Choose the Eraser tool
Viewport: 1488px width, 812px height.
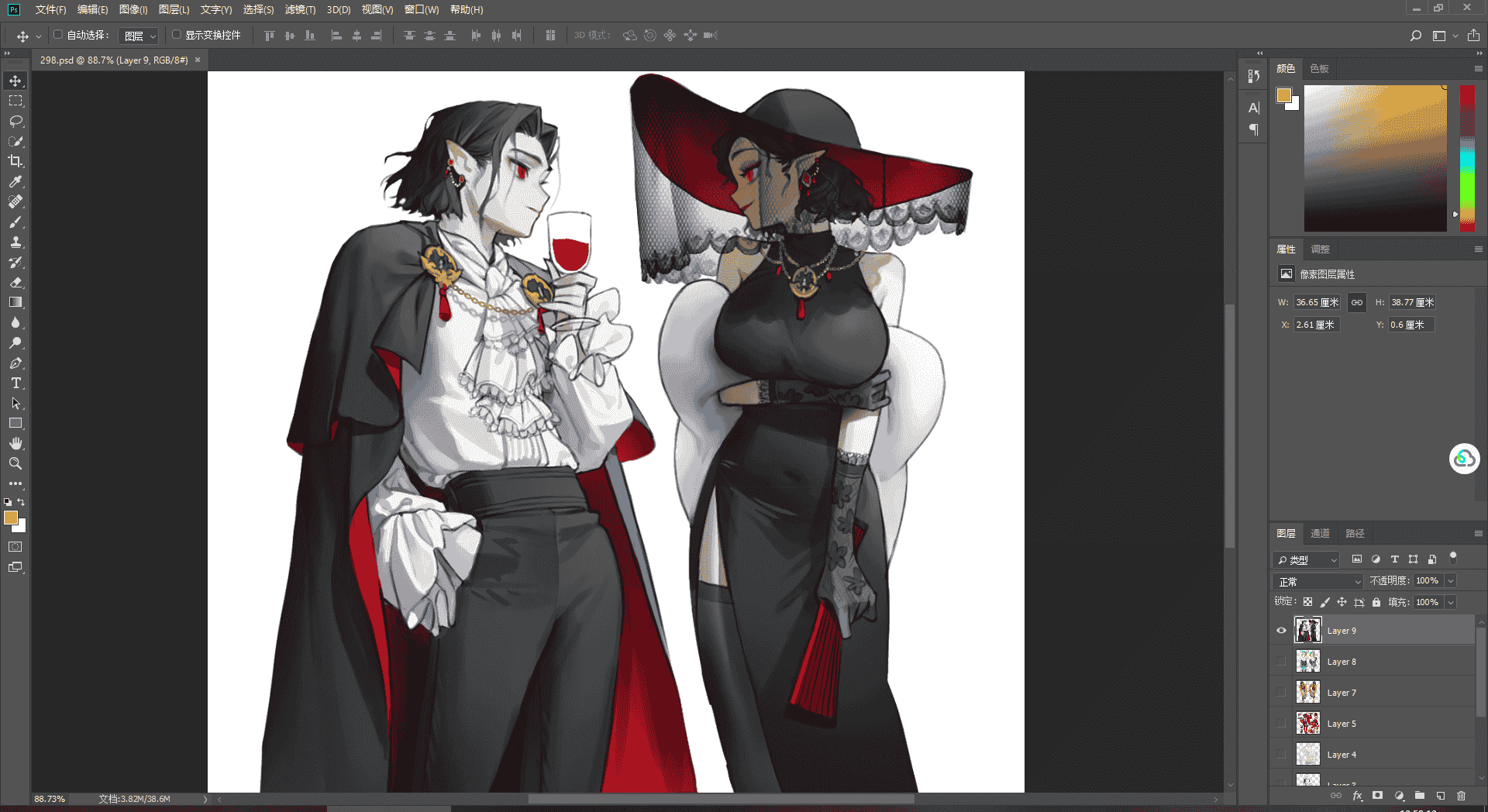click(x=15, y=282)
